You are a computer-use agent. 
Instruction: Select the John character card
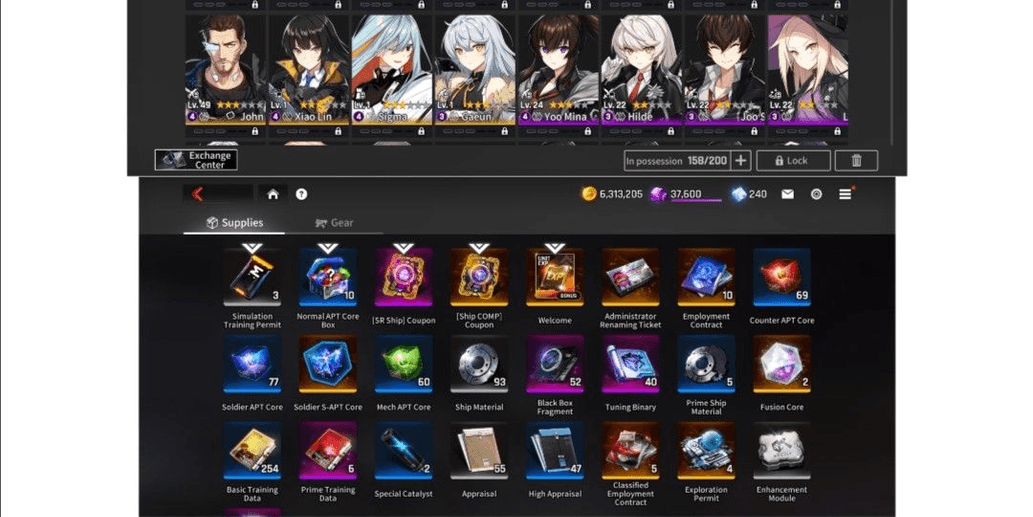[x=225, y=69]
